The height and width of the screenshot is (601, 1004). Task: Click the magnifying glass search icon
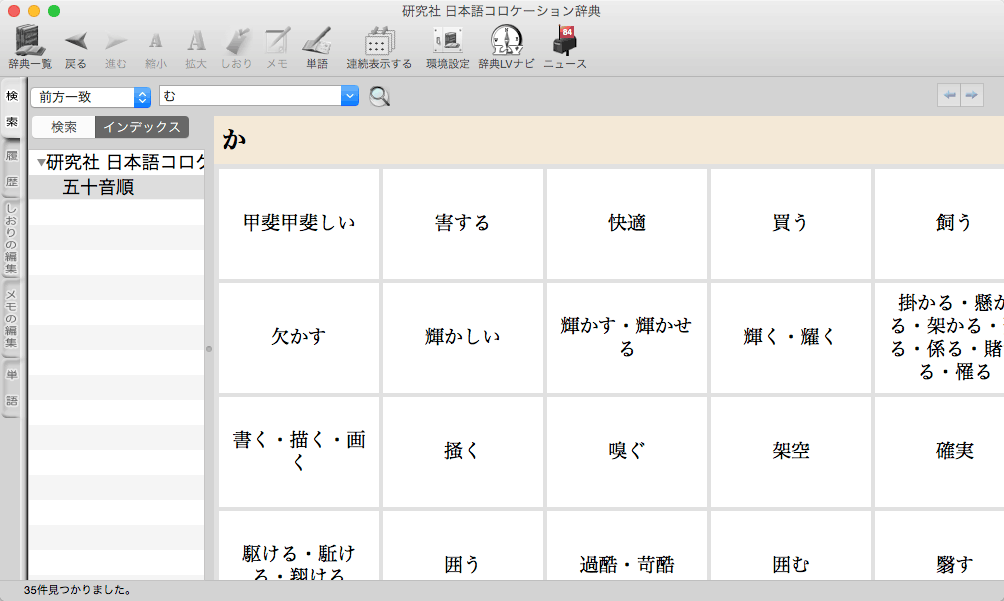[x=380, y=96]
